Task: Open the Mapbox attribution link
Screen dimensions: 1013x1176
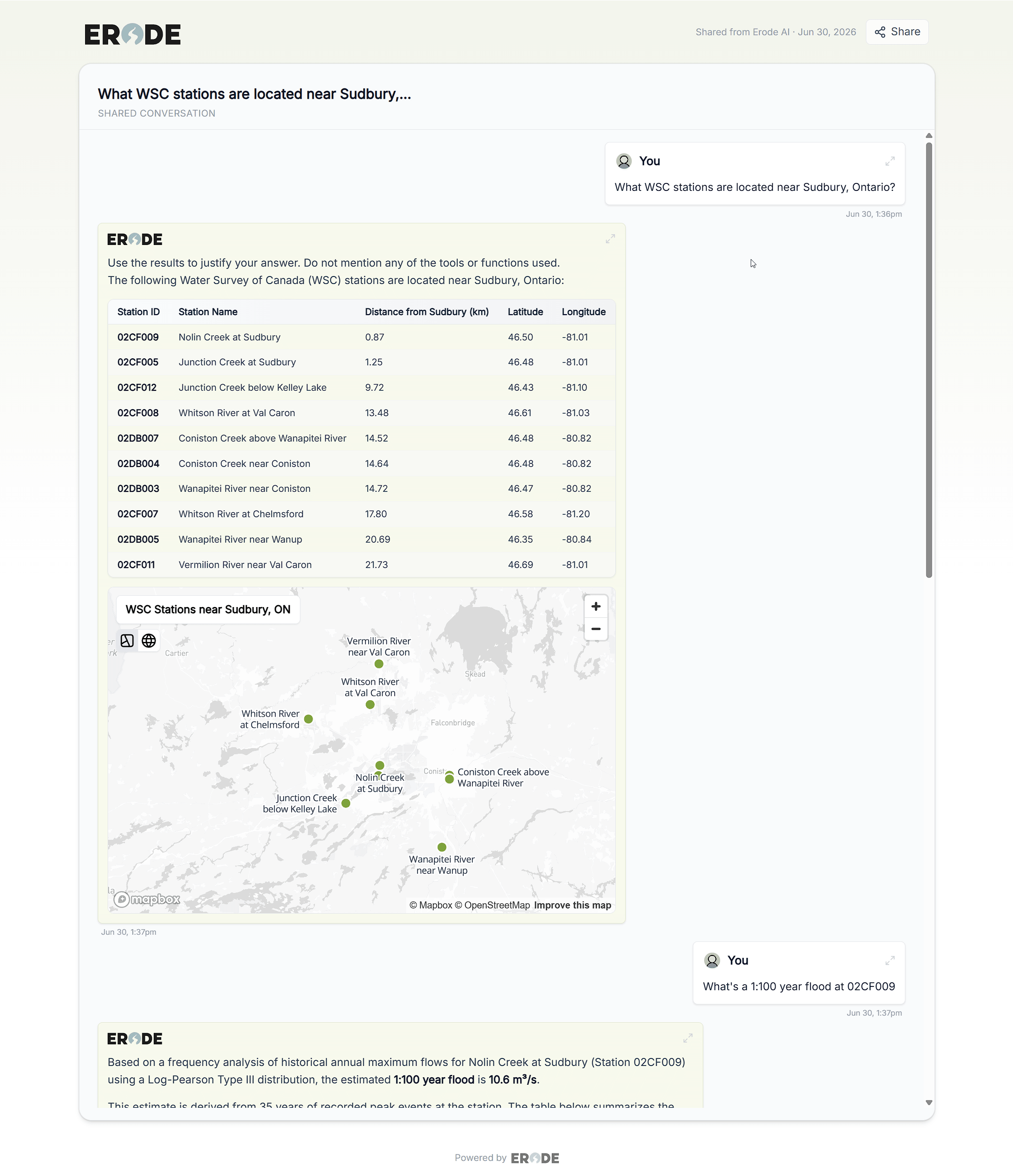Action: click(x=431, y=905)
